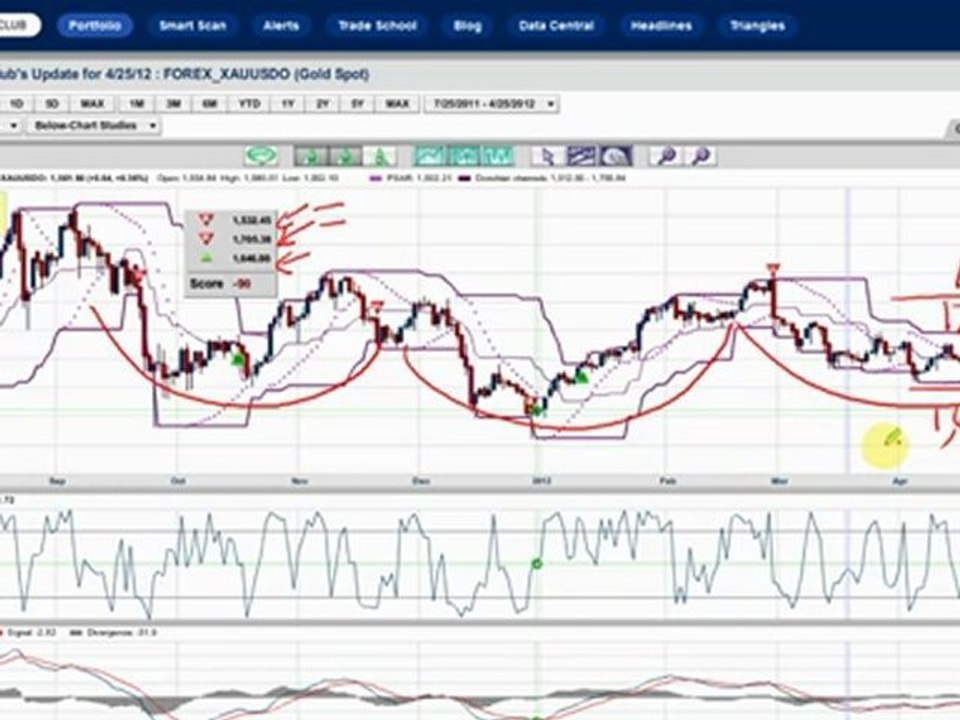Set chart range to 5Y
This screenshot has height=720, width=960.
click(358, 103)
